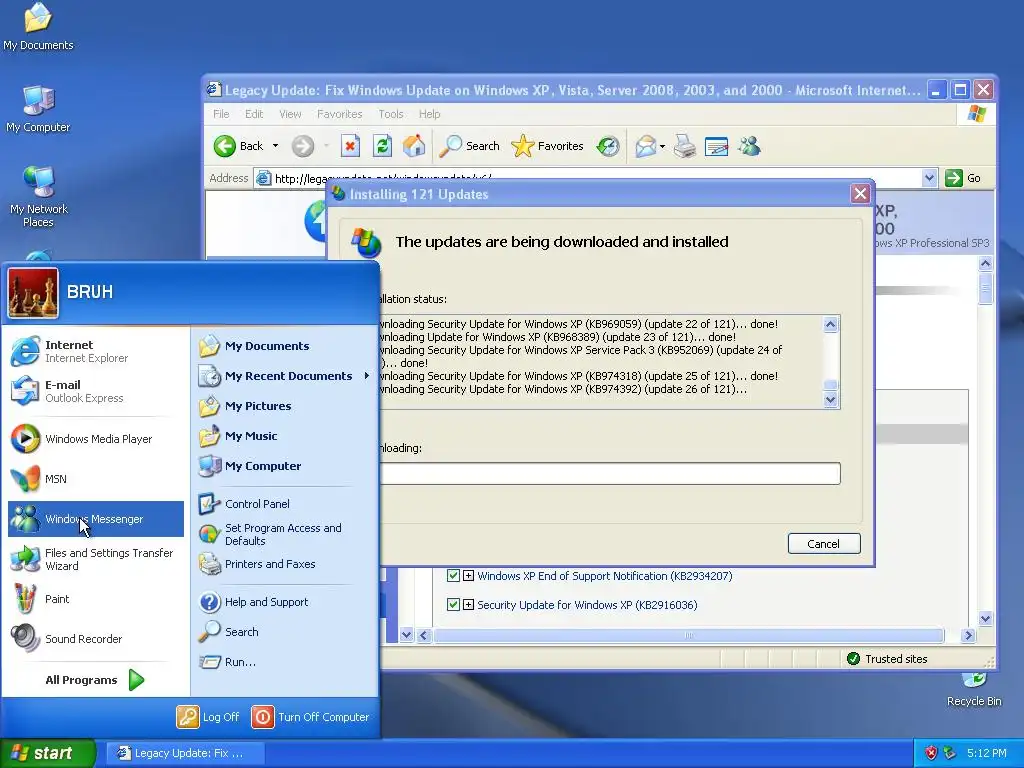This screenshot has width=1024, height=768.
Task: Open E-mail Outlook Express from Start menu
Action: pos(96,391)
